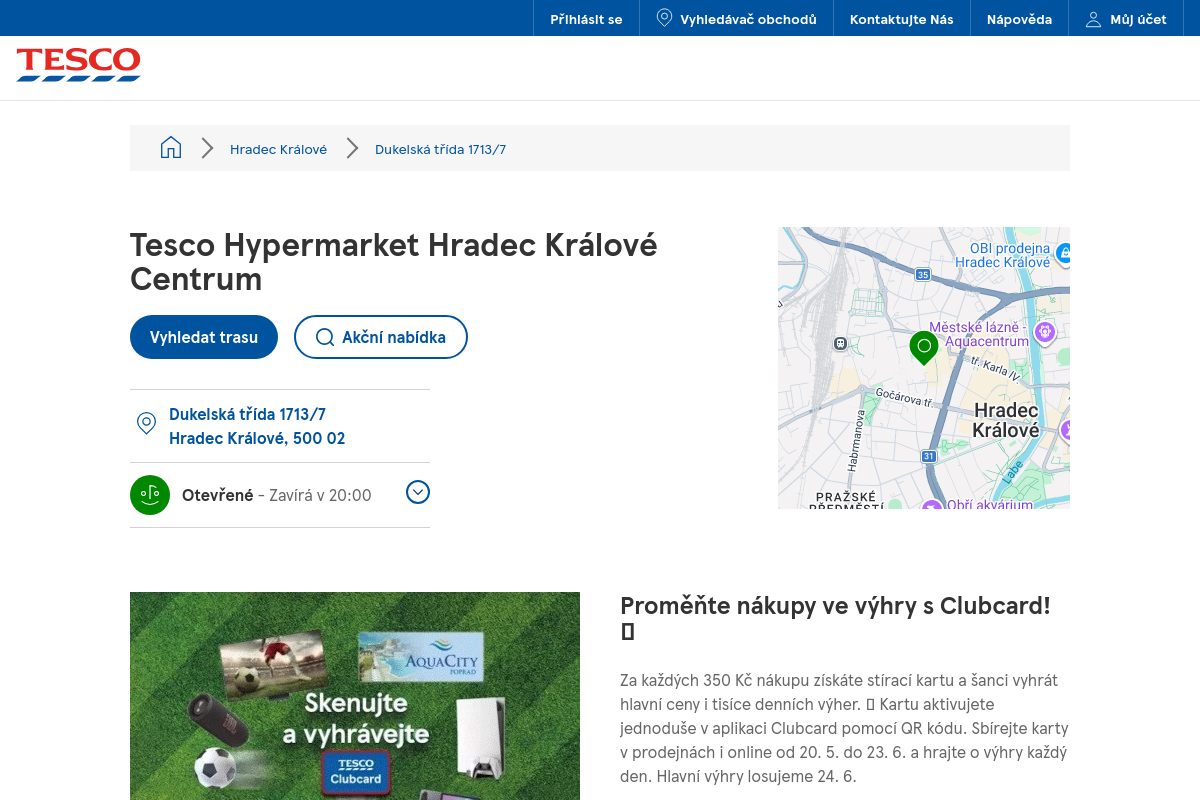Click the green open-status smiley icon
Image resolution: width=1200 pixels, height=800 pixels.
(150, 495)
